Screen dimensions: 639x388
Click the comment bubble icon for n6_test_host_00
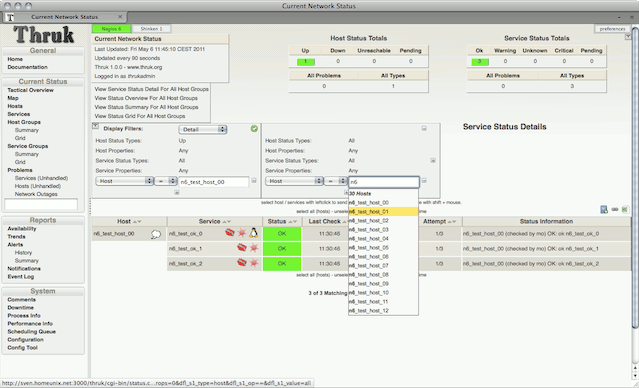pos(156,234)
